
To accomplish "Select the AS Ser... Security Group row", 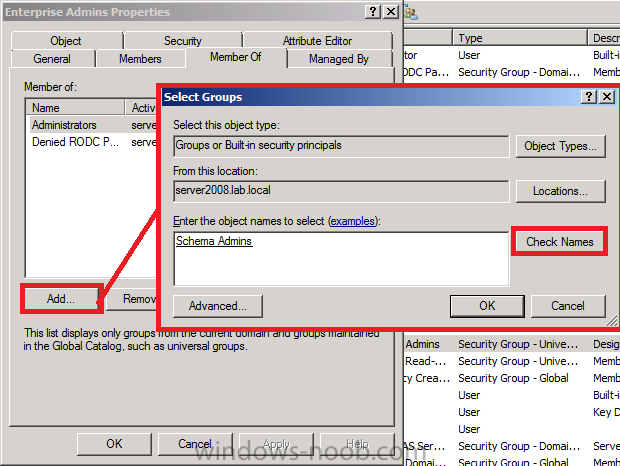I will (x=512, y=446).
